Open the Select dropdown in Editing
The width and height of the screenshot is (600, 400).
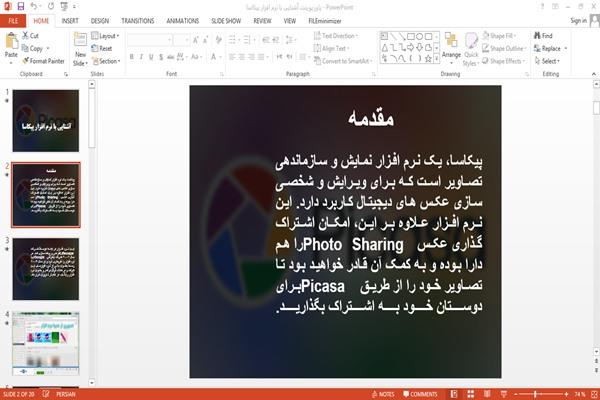click(x=547, y=61)
